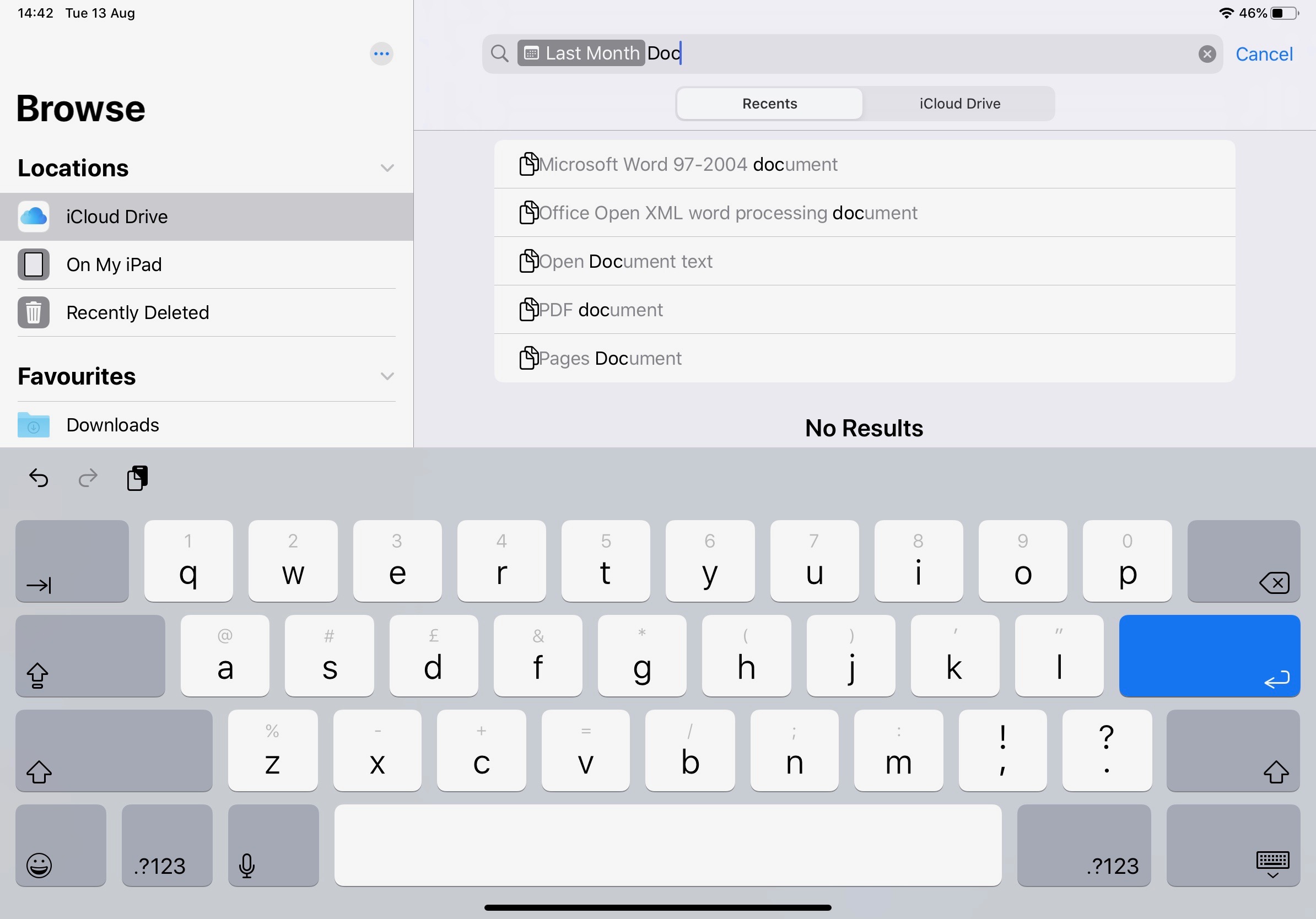Viewport: 1316px width, 919px height.
Task: Hide the on-screen keyboard
Action: (1233, 846)
